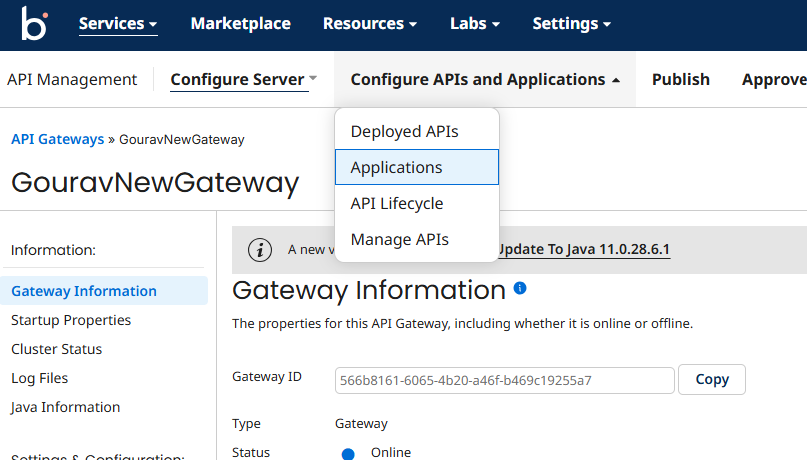This screenshot has height=460, width=807.
Task: Click the blue Online status indicator
Action: 348,453
